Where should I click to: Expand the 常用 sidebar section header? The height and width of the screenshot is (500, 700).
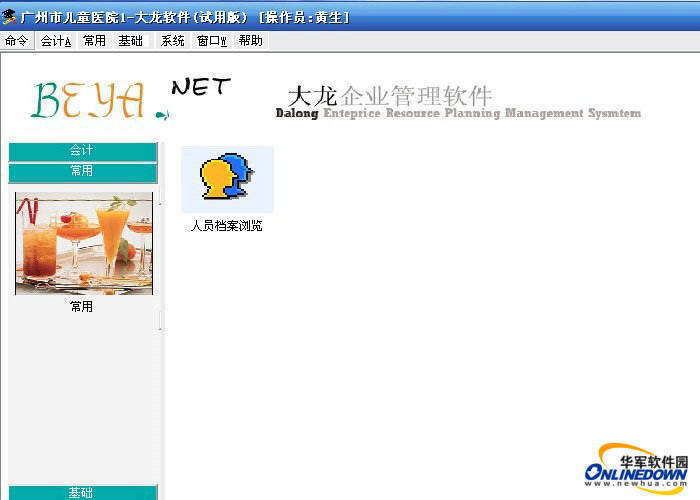[x=83, y=172]
